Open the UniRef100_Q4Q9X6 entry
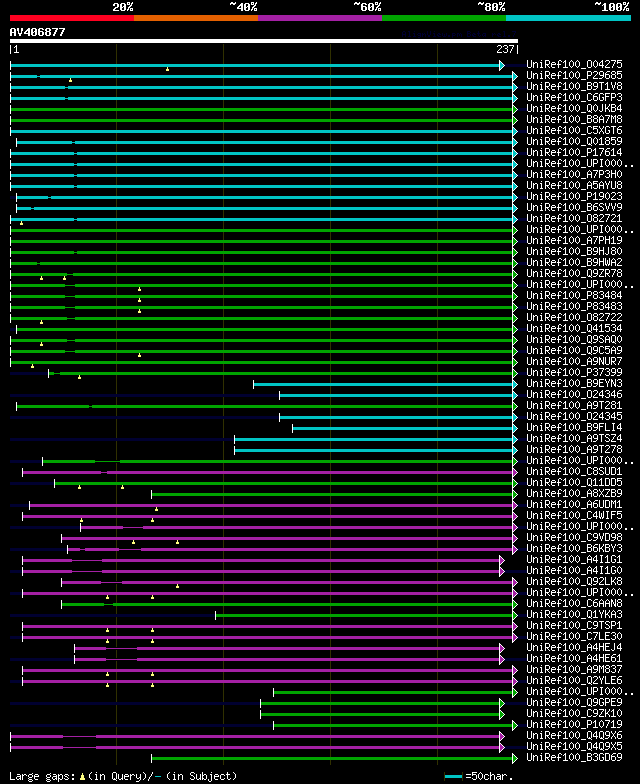The width and height of the screenshot is (640, 784). click(574, 736)
